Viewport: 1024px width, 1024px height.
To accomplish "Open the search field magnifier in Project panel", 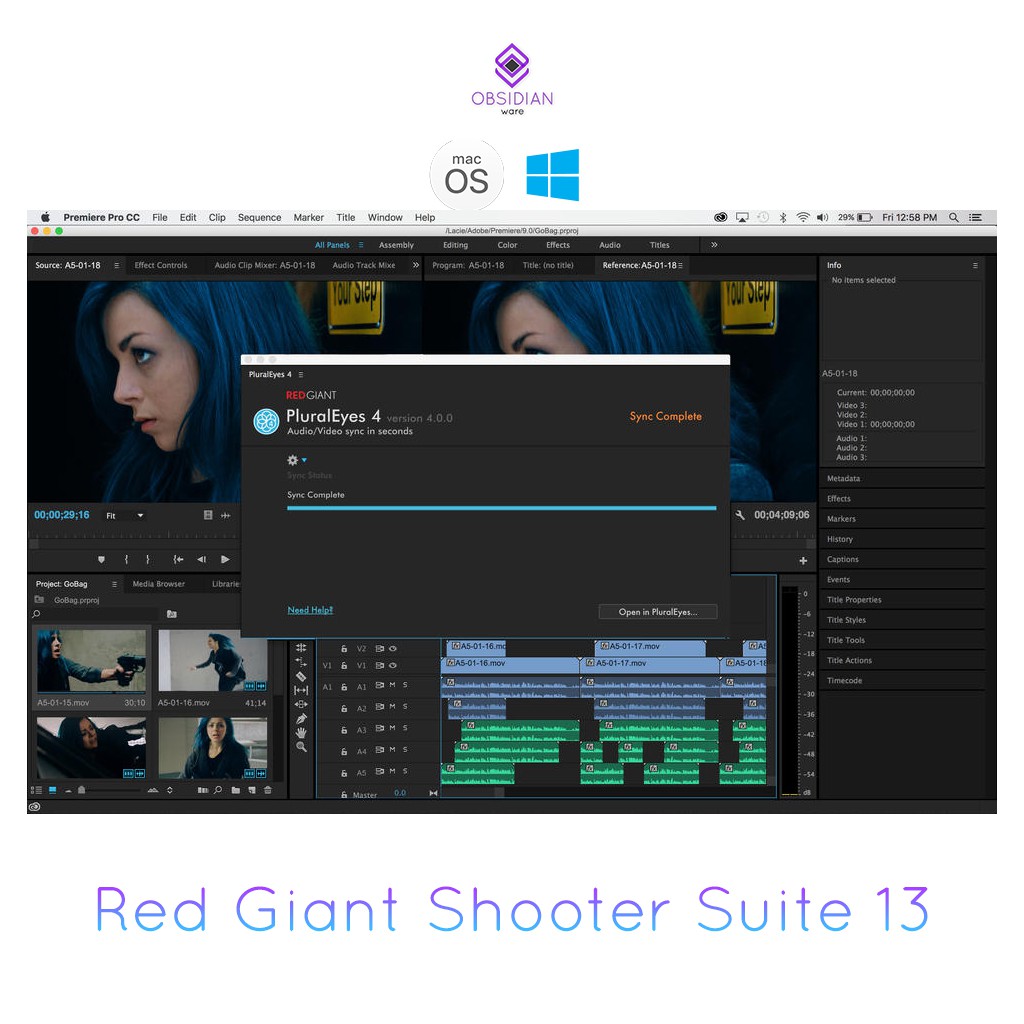I will [x=35, y=613].
